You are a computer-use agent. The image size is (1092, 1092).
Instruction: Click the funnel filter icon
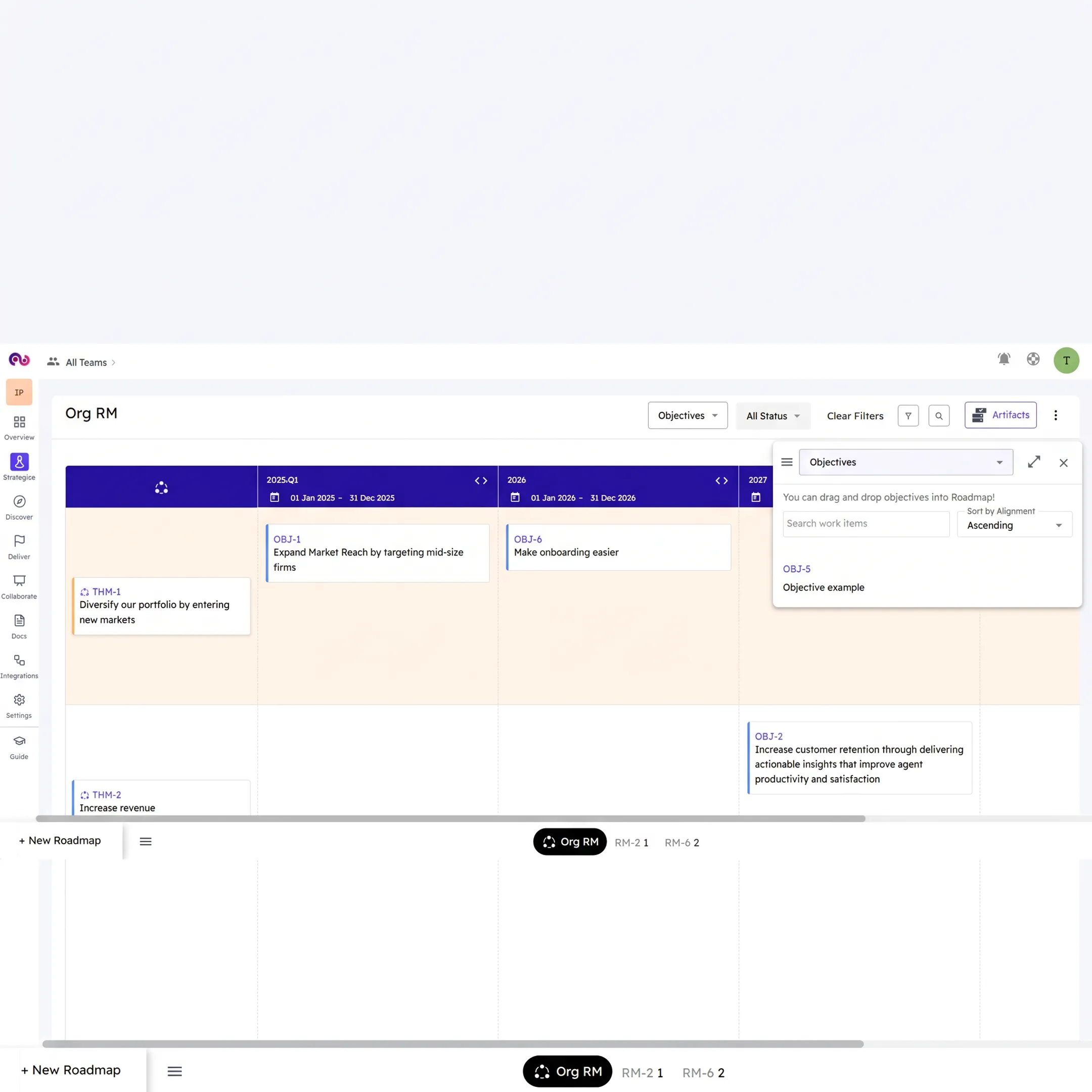908,416
